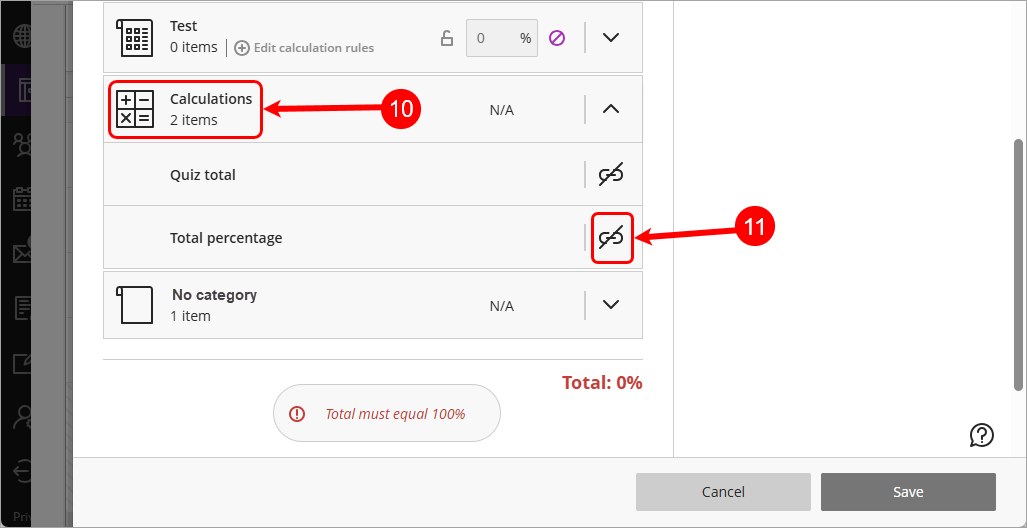Click the red error alert icon
Viewport: 1027px width, 528px height.
pyautogui.click(x=297, y=414)
